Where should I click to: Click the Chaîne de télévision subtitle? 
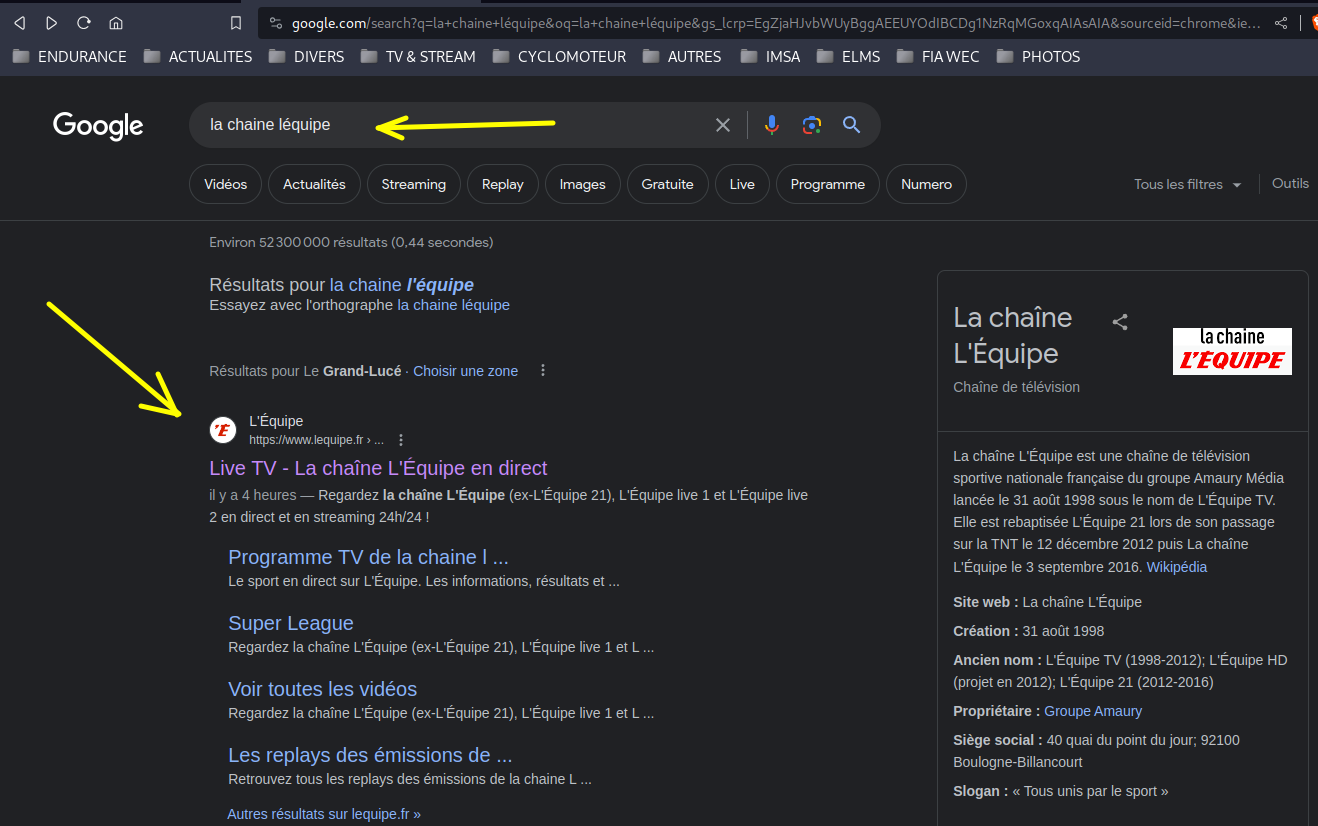(x=1016, y=387)
